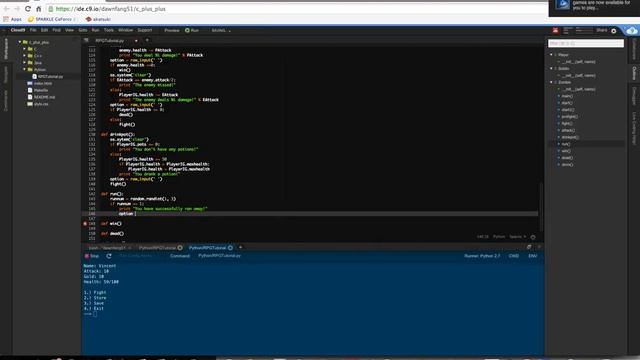Expand the Java folder in tree
Screen dimensions: 640x360
pos(25,63)
